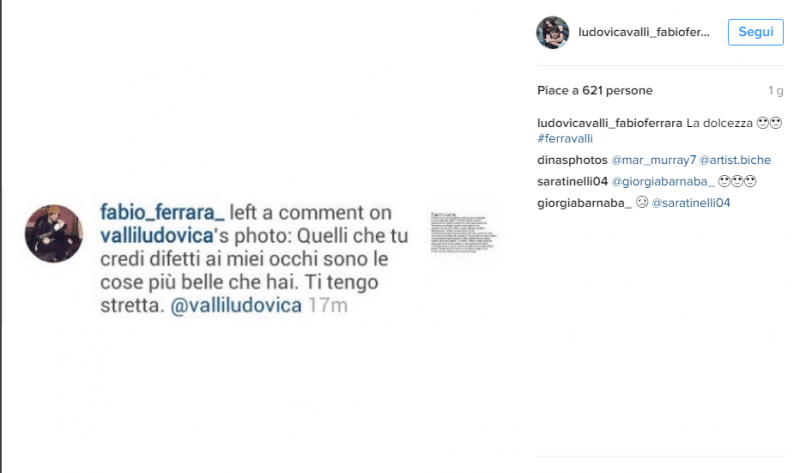
Task: Open @mar_murray7 mention
Action: 654,160
